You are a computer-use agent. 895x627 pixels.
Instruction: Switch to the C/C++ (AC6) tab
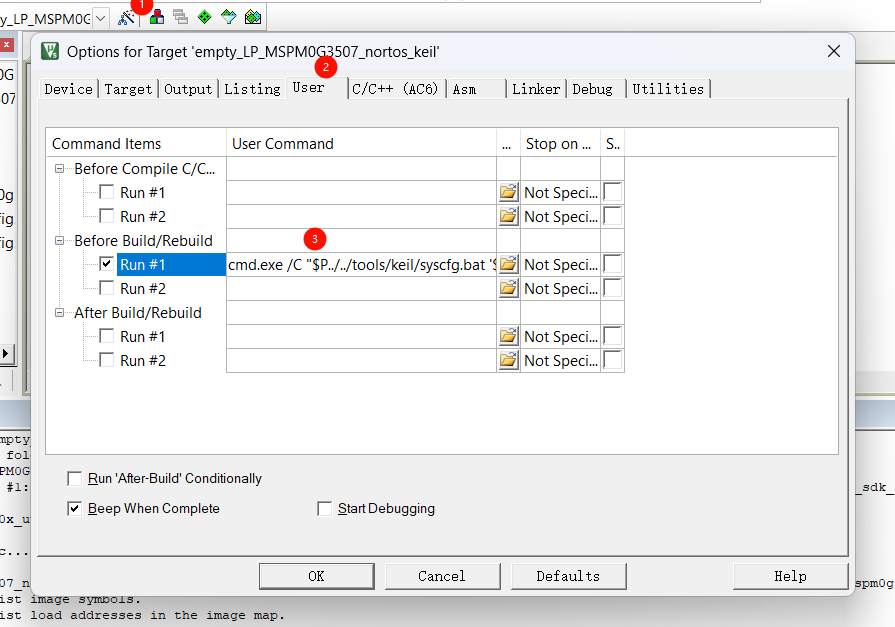(x=396, y=89)
